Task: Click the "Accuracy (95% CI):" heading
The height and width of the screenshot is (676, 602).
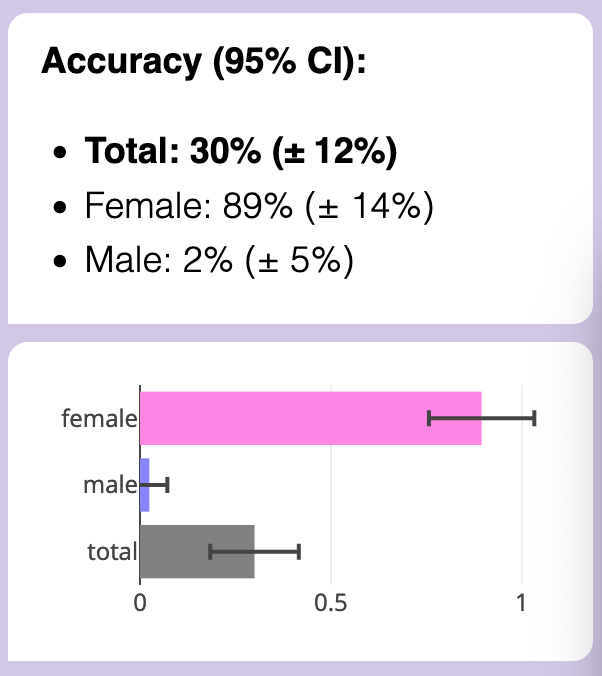Action: pos(204,62)
